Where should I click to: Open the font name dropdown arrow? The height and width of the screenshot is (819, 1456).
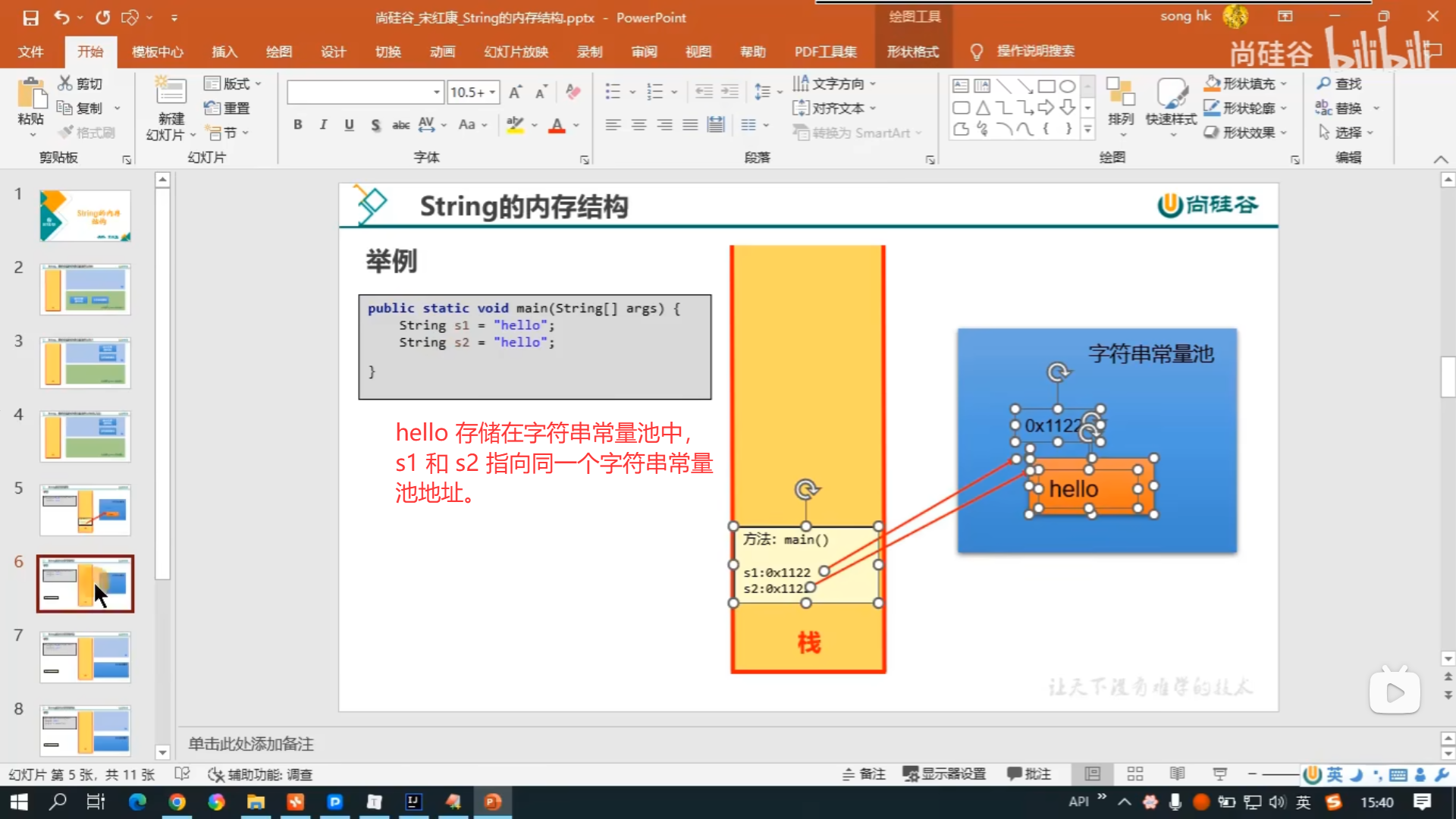pos(437,93)
